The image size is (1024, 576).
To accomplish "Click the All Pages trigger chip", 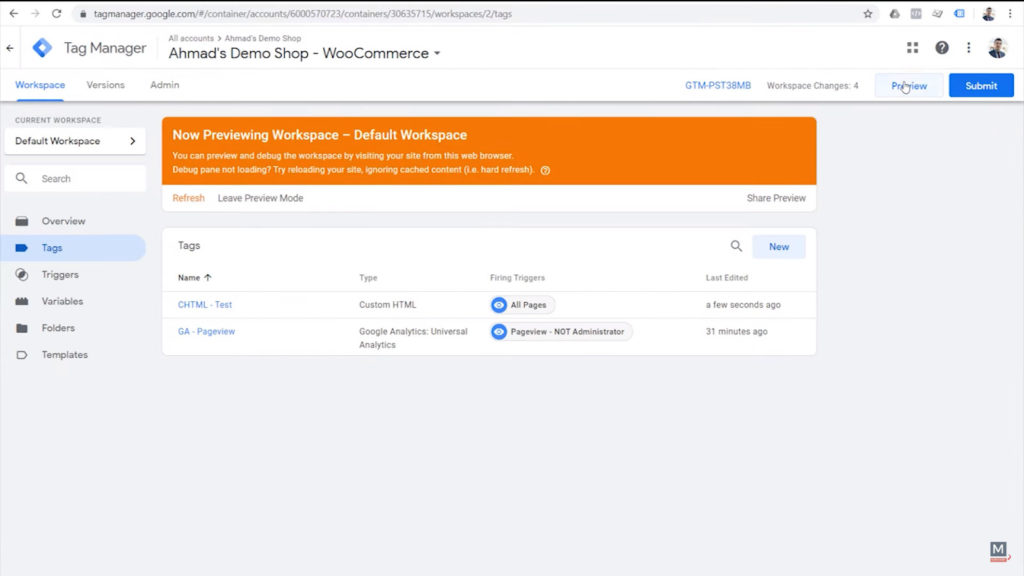I will point(522,305).
